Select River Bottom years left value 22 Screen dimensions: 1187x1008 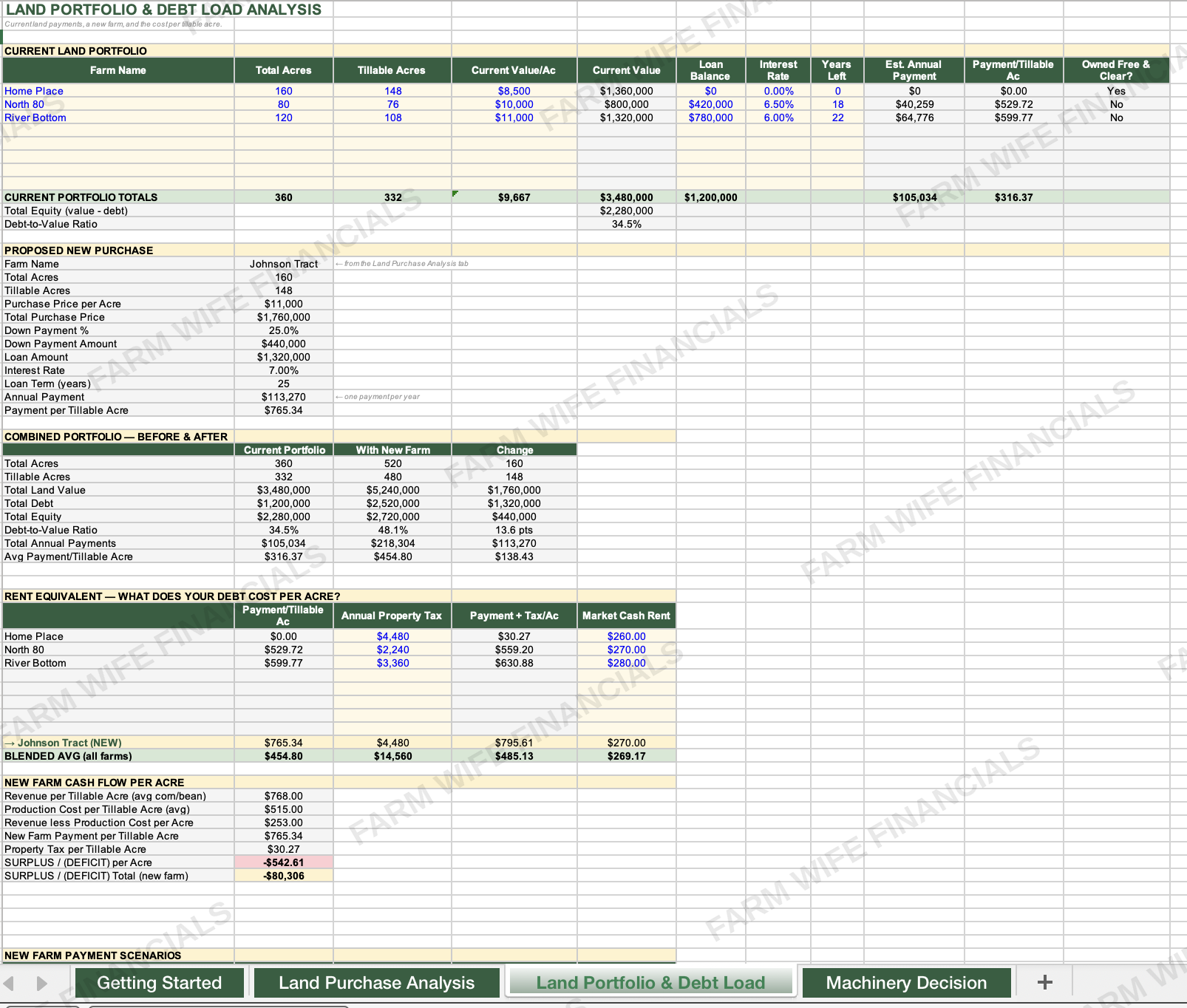[837, 118]
